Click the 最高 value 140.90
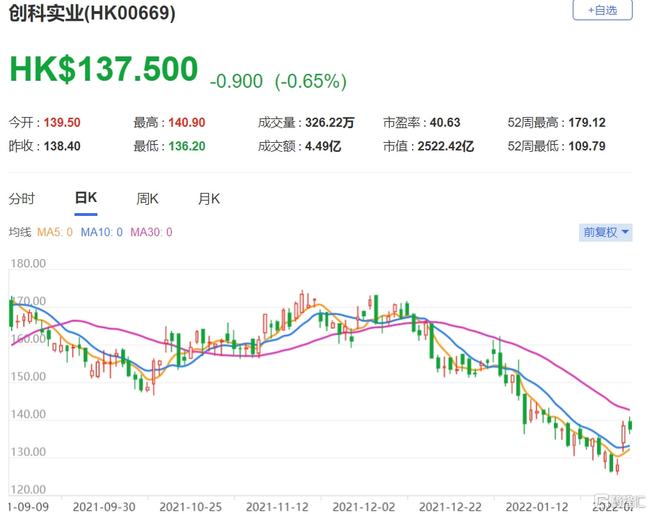The width and height of the screenshot is (650, 514). [x=187, y=123]
